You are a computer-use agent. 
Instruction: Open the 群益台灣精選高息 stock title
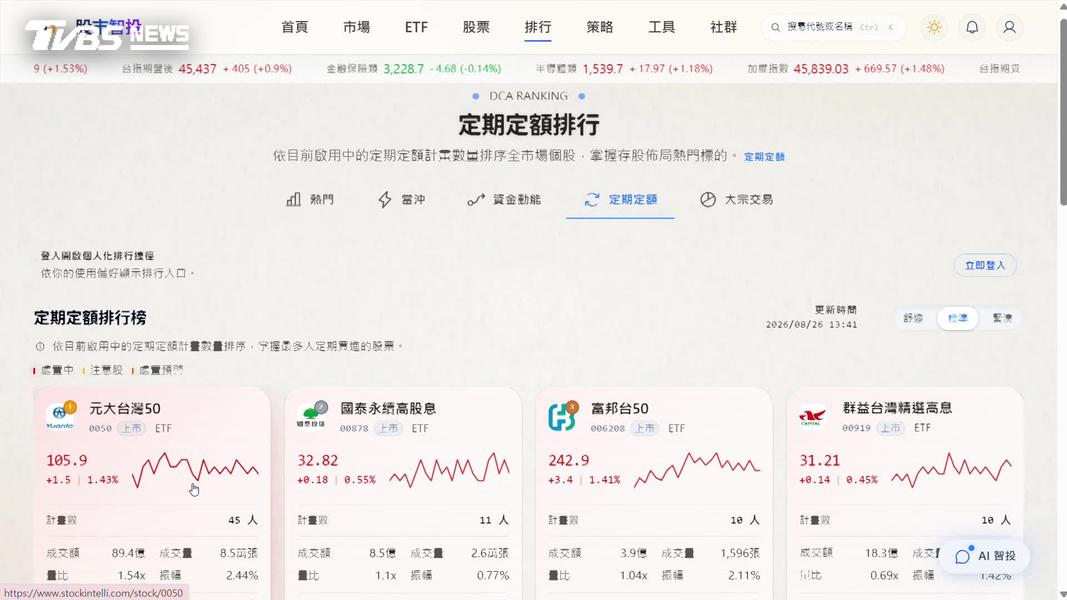897,407
